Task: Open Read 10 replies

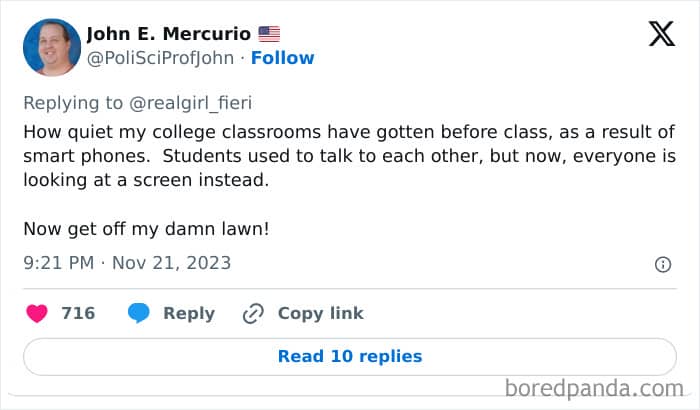Action: coord(350,356)
